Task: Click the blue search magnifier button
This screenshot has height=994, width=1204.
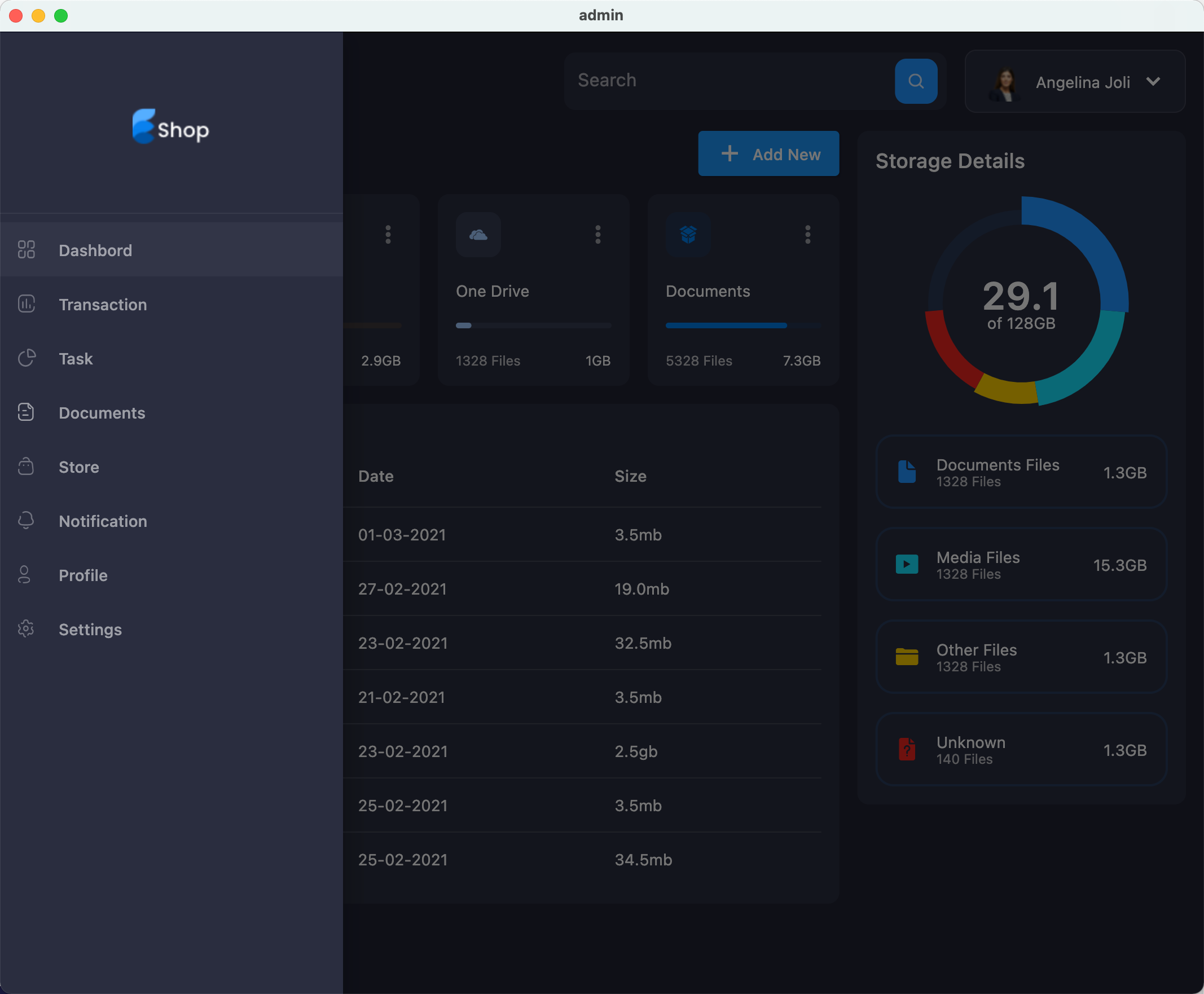Action: click(916, 81)
